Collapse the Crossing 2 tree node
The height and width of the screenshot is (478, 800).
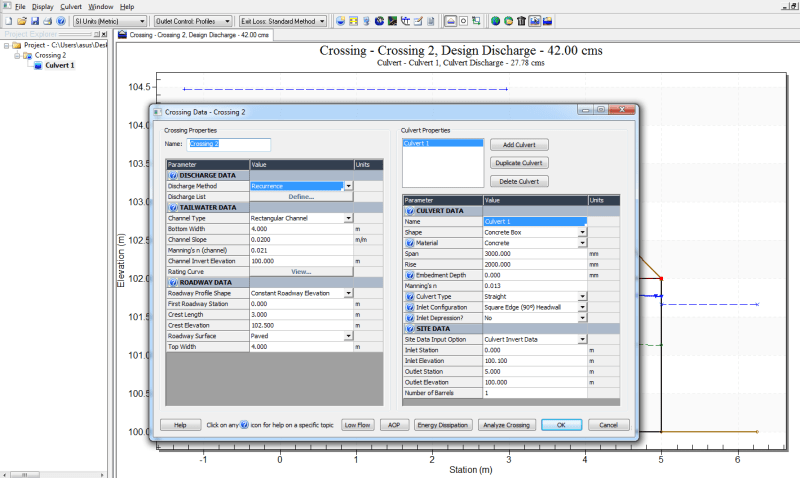pos(17,55)
